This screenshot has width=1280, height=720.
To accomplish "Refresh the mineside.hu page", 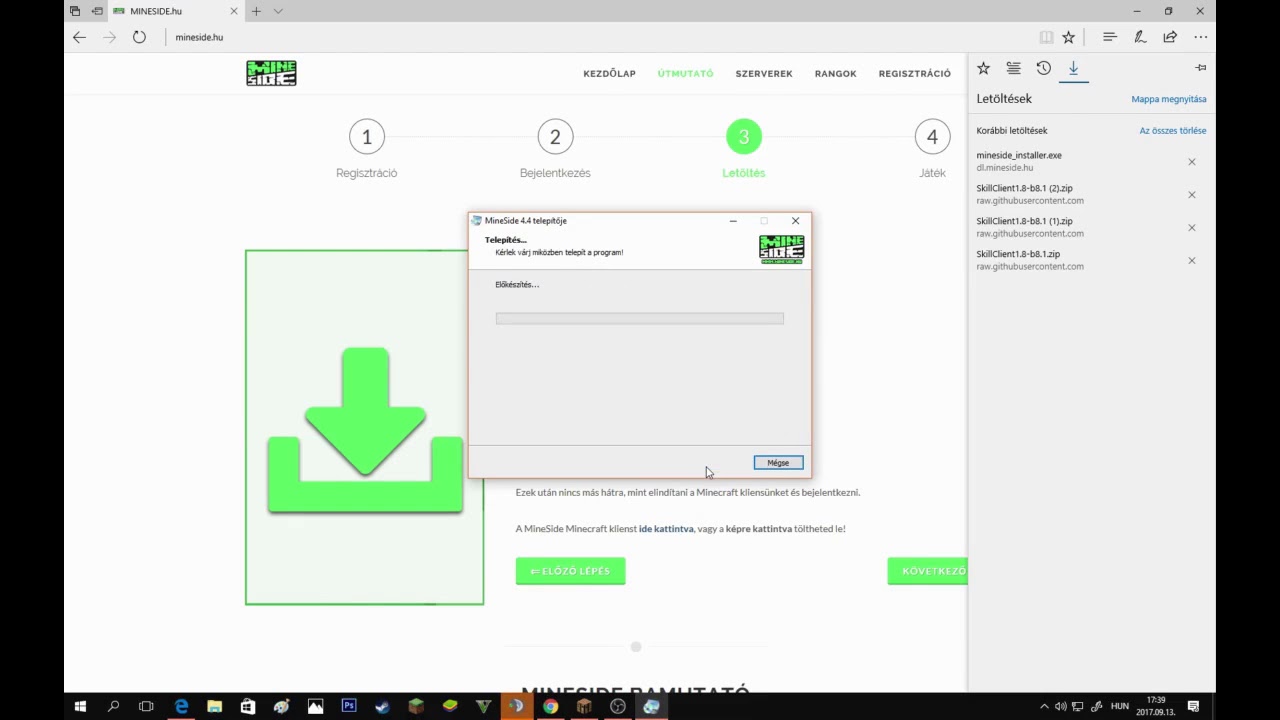I will click(139, 37).
